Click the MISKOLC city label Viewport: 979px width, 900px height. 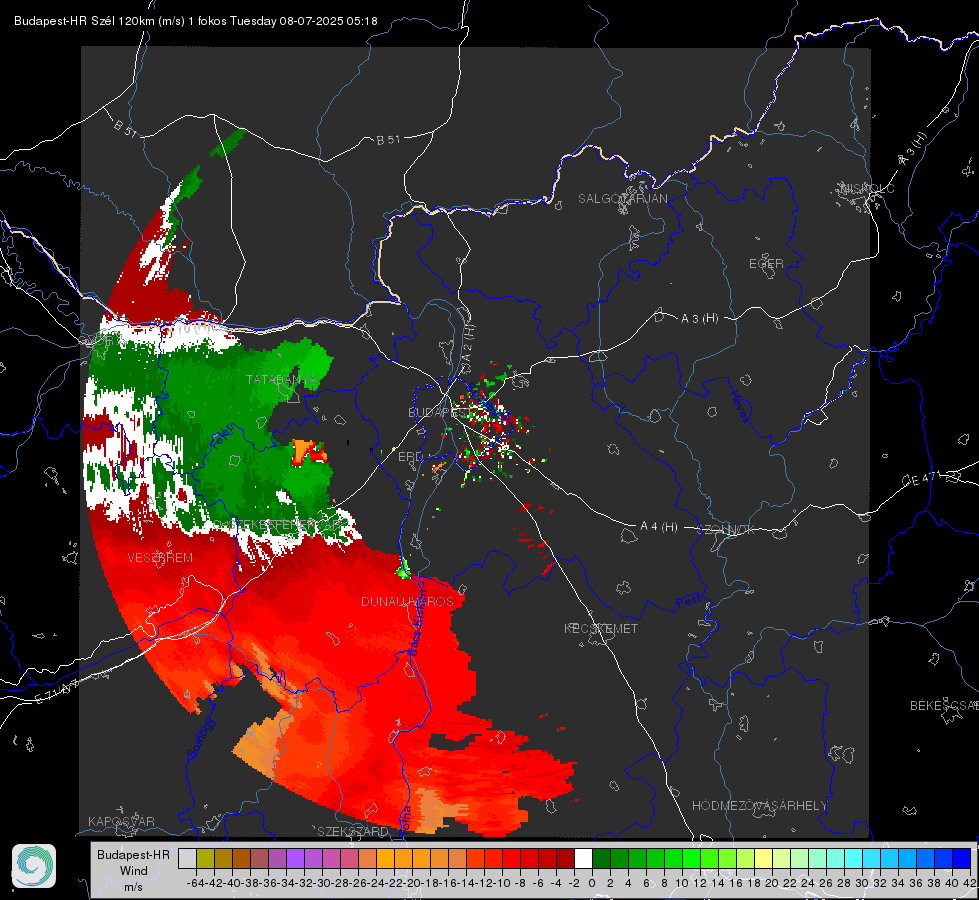point(867,188)
